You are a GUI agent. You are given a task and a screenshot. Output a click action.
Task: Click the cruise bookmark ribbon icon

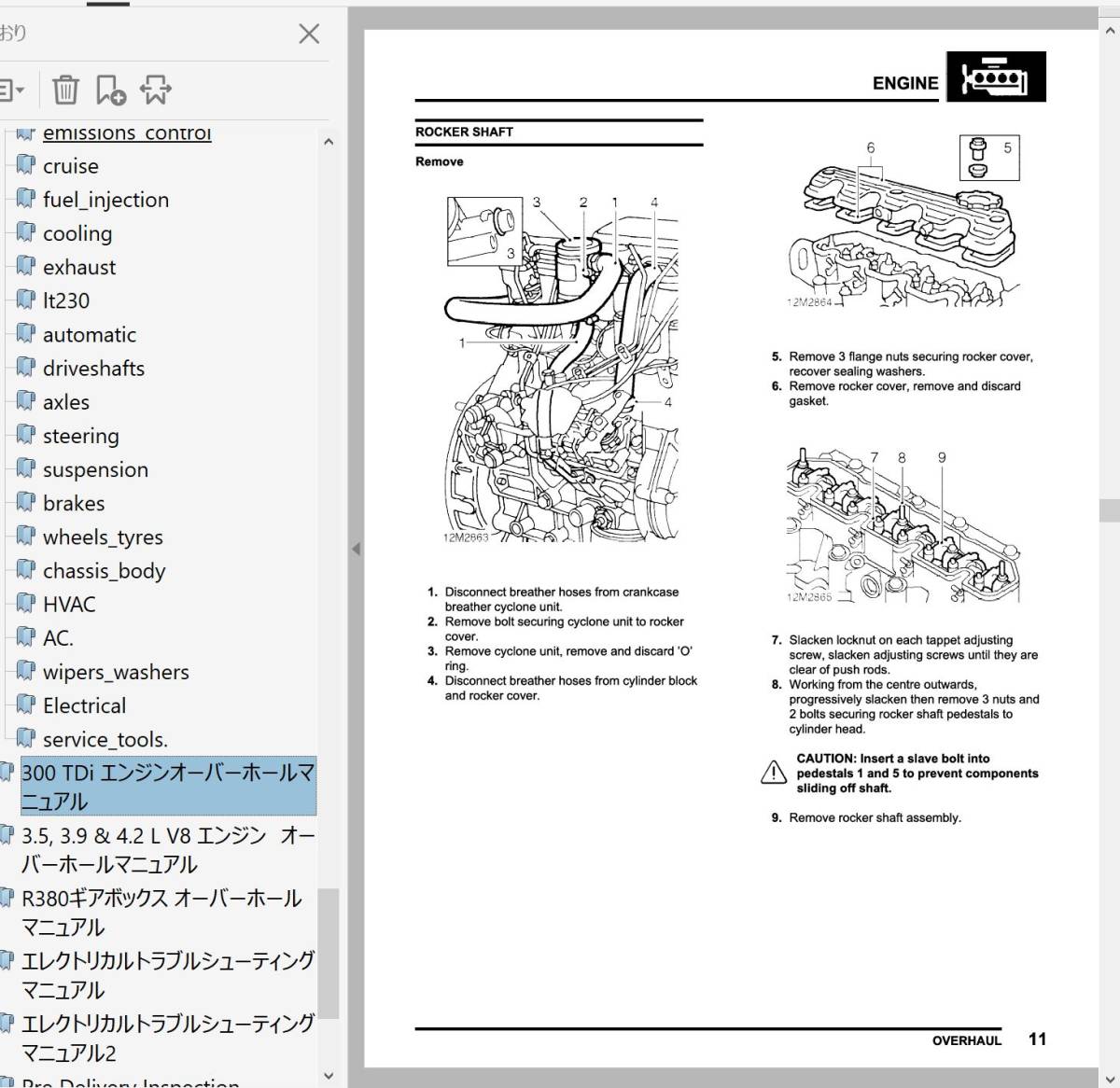click(x=26, y=165)
